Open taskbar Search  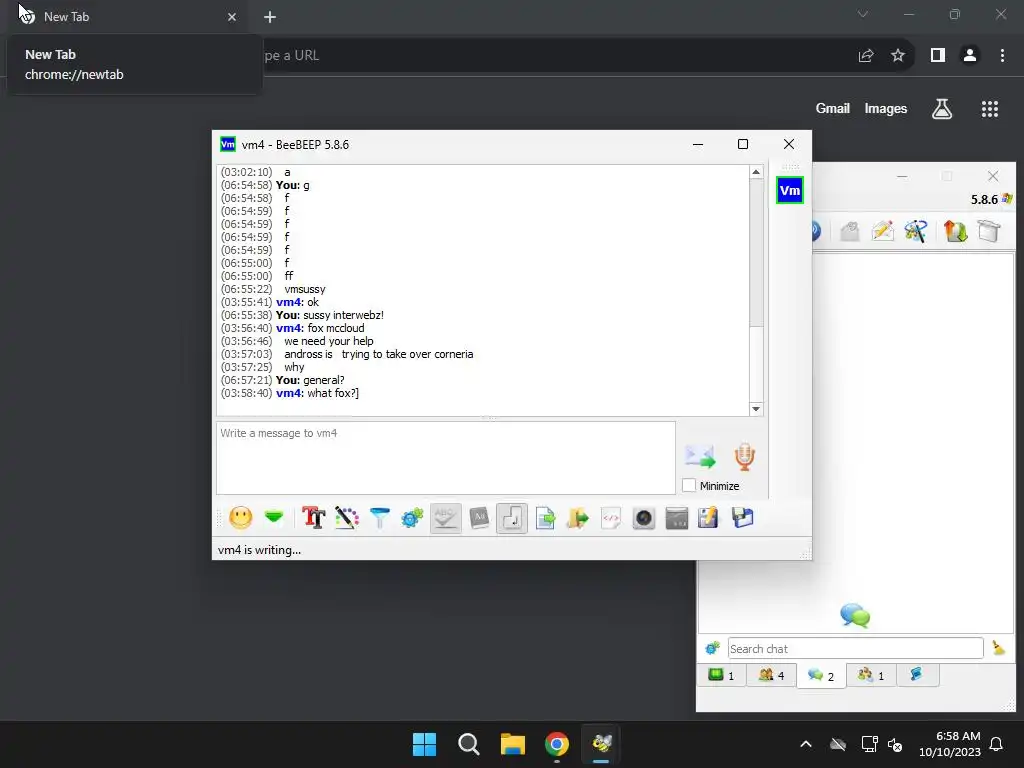468,744
